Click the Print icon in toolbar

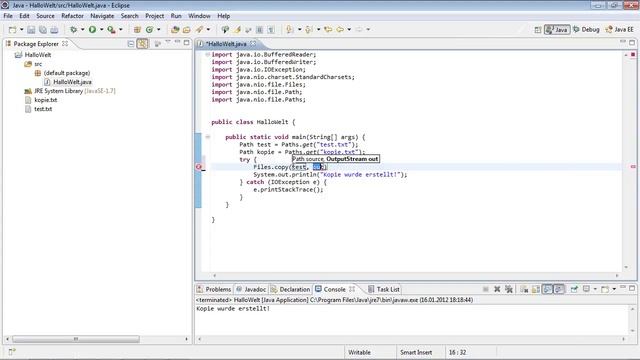point(54,30)
